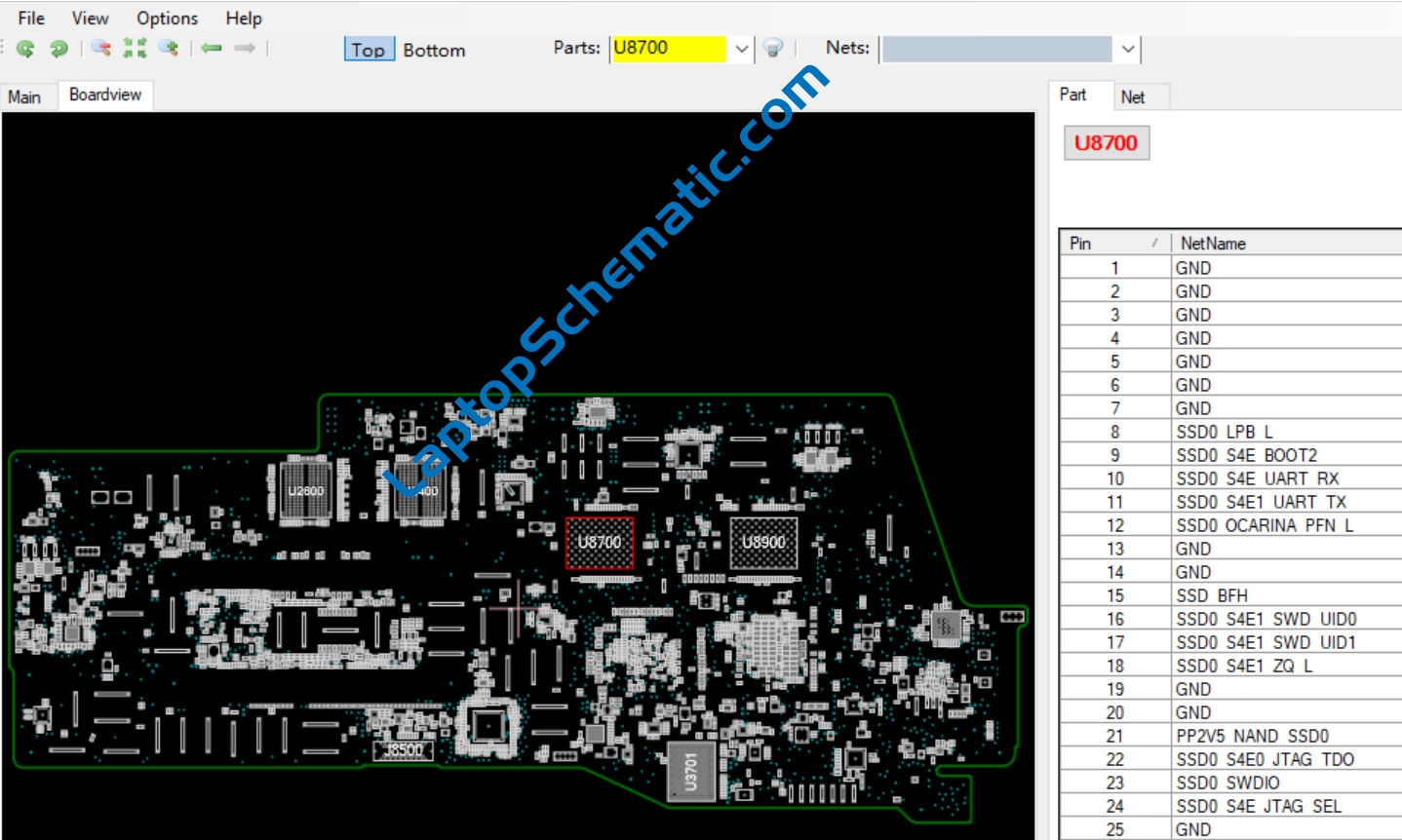
Task: Switch to the Boardview tab
Action: point(105,95)
